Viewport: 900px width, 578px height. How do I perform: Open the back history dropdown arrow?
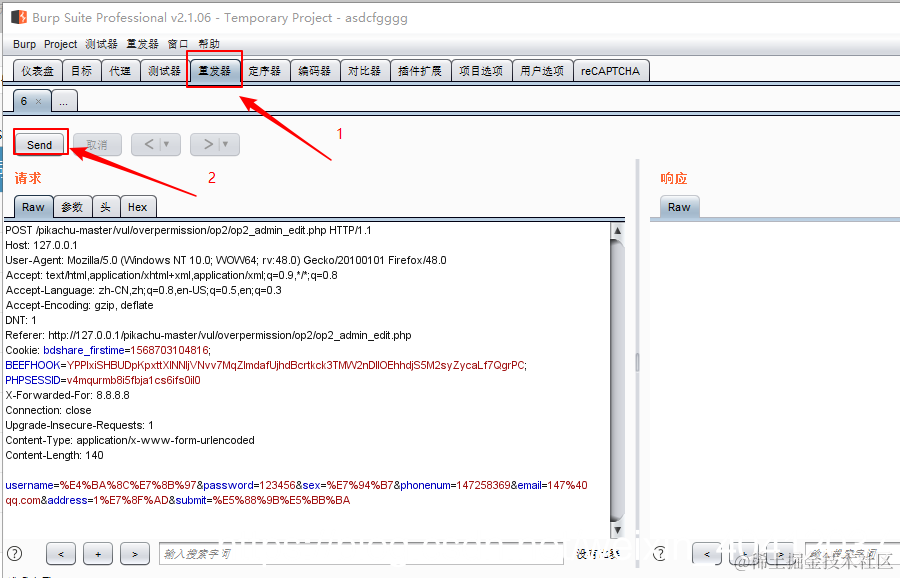coord(167,144)
